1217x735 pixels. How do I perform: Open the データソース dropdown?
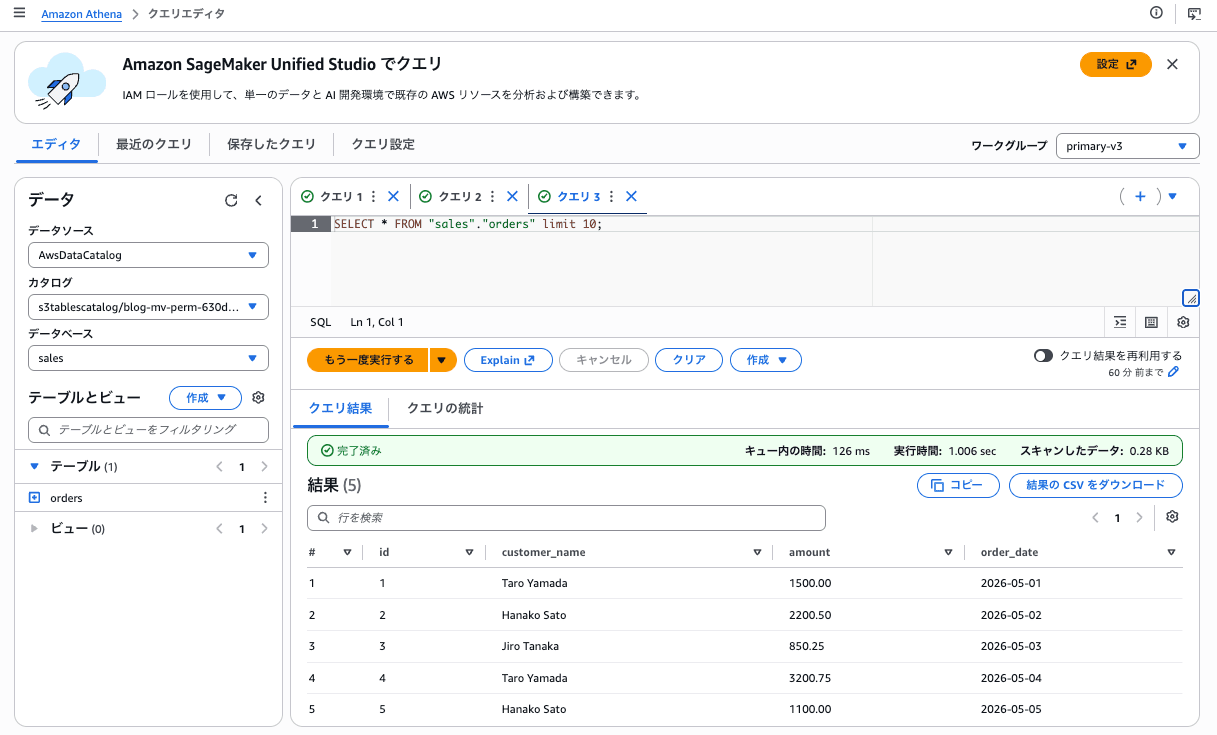(148, 255)
